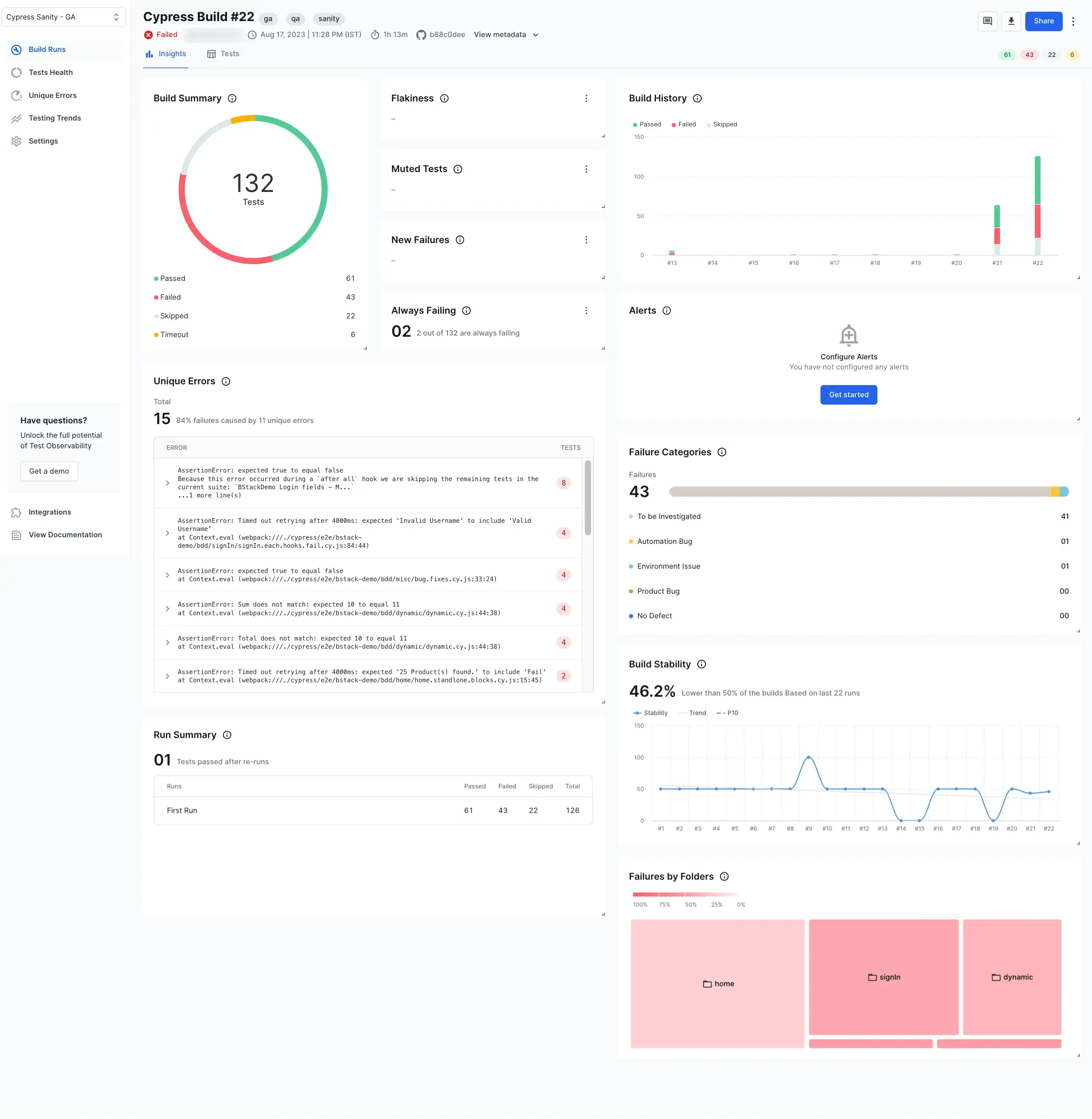Open Testing Trends in the sidebar
The height and width of the screenshot is (1119, 1092).
coord(55,118)
